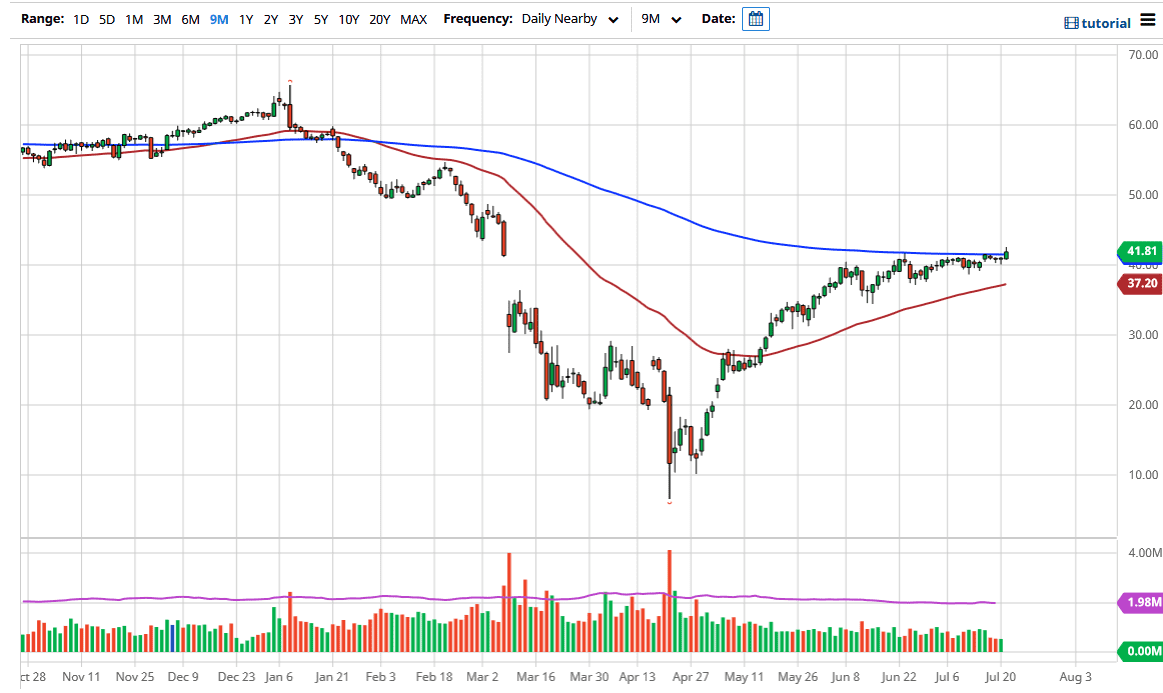This screenshot has width=1163, height=693.
Task: Click the Apr 27 date axis label
Action: 691,677
